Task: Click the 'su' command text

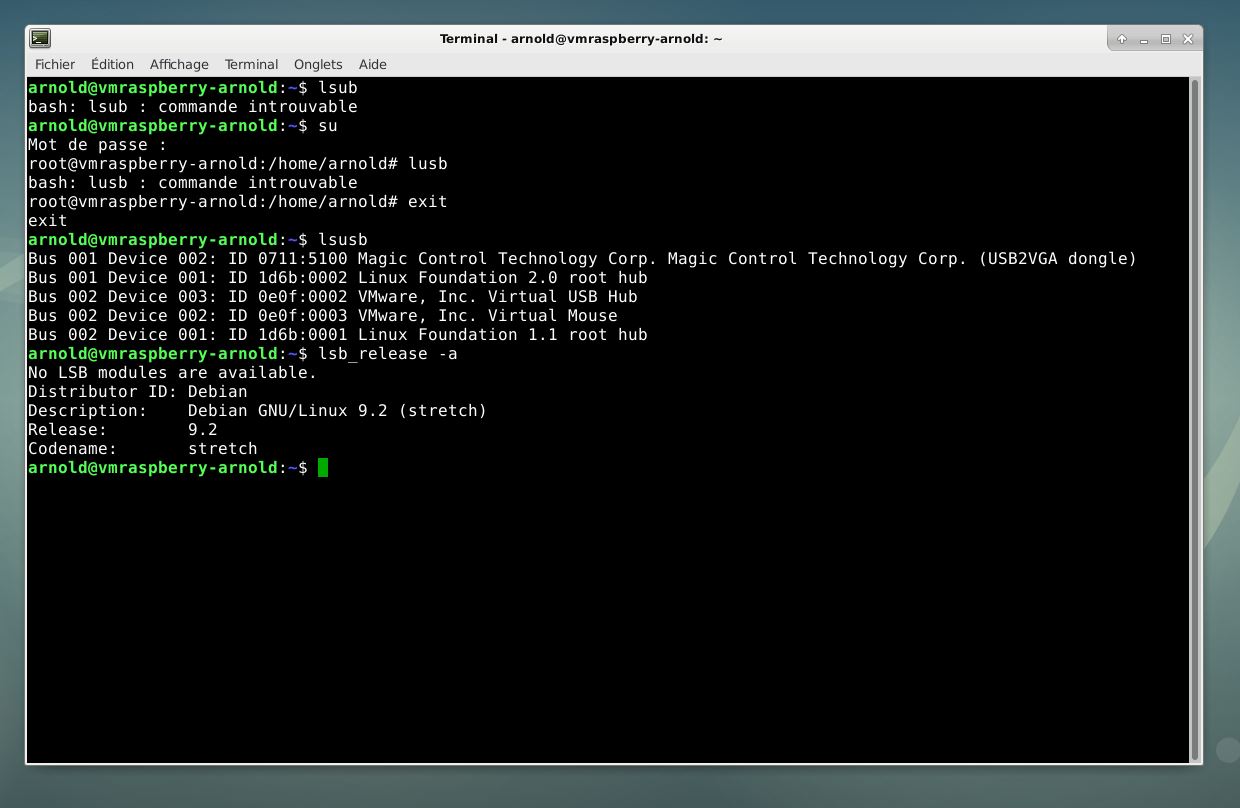Action: coord(328,126)
